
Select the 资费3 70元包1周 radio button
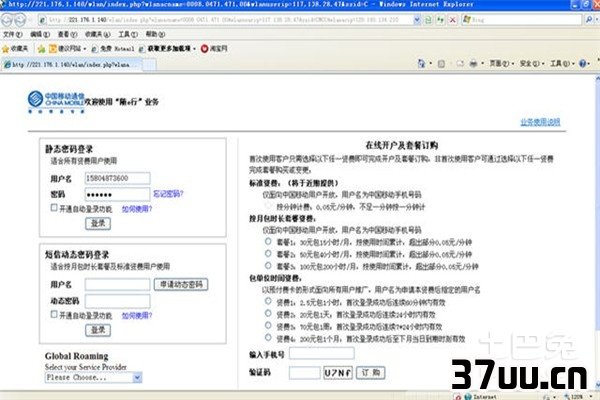268,325
